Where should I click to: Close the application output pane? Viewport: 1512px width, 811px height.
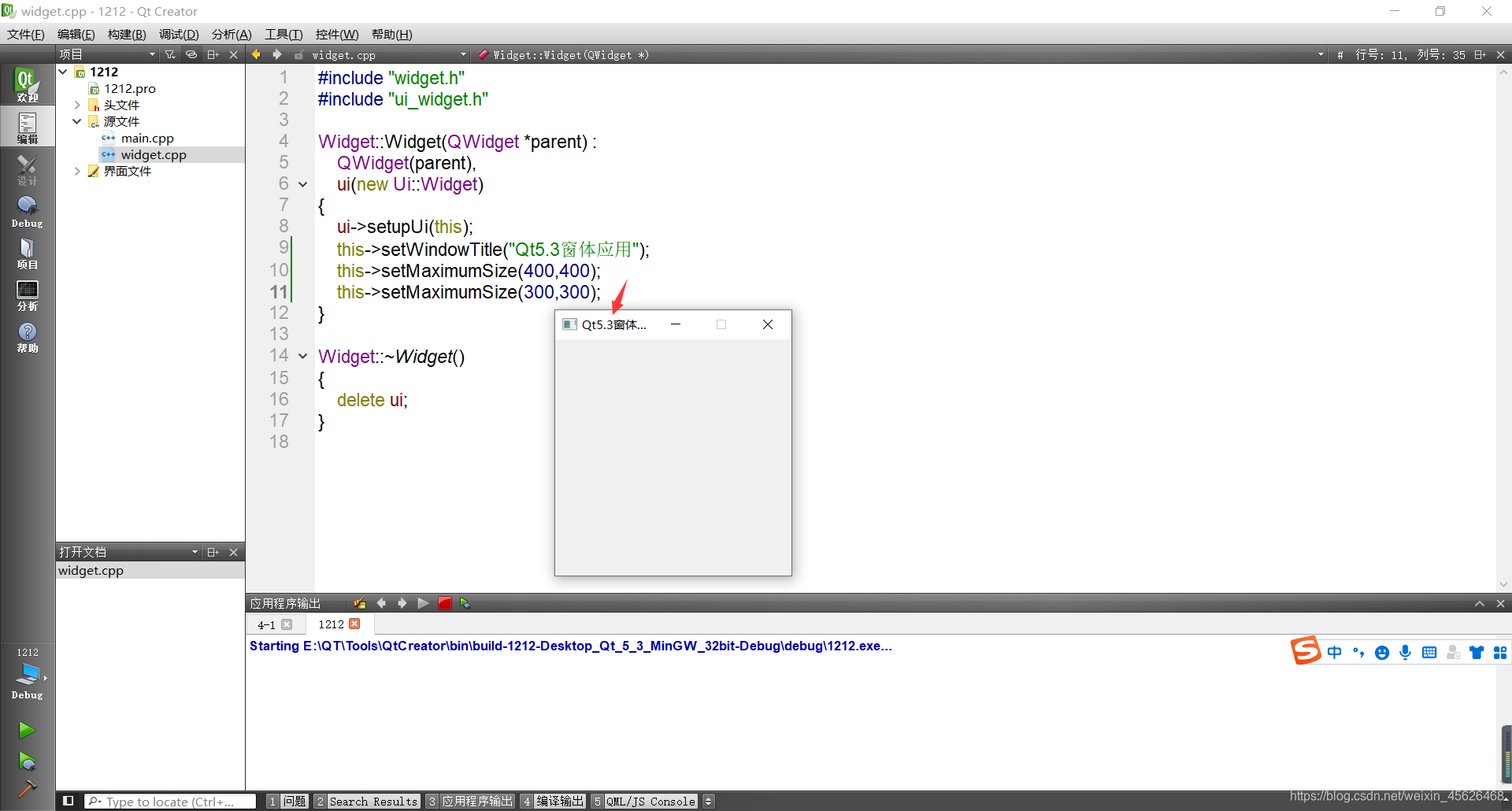[1500, 604]
